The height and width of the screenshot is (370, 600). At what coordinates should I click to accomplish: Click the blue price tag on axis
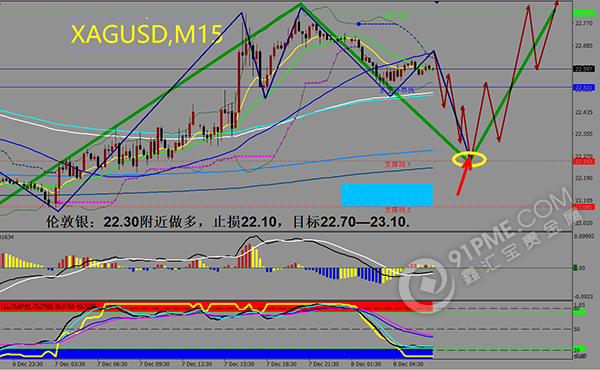pos(583,88)
